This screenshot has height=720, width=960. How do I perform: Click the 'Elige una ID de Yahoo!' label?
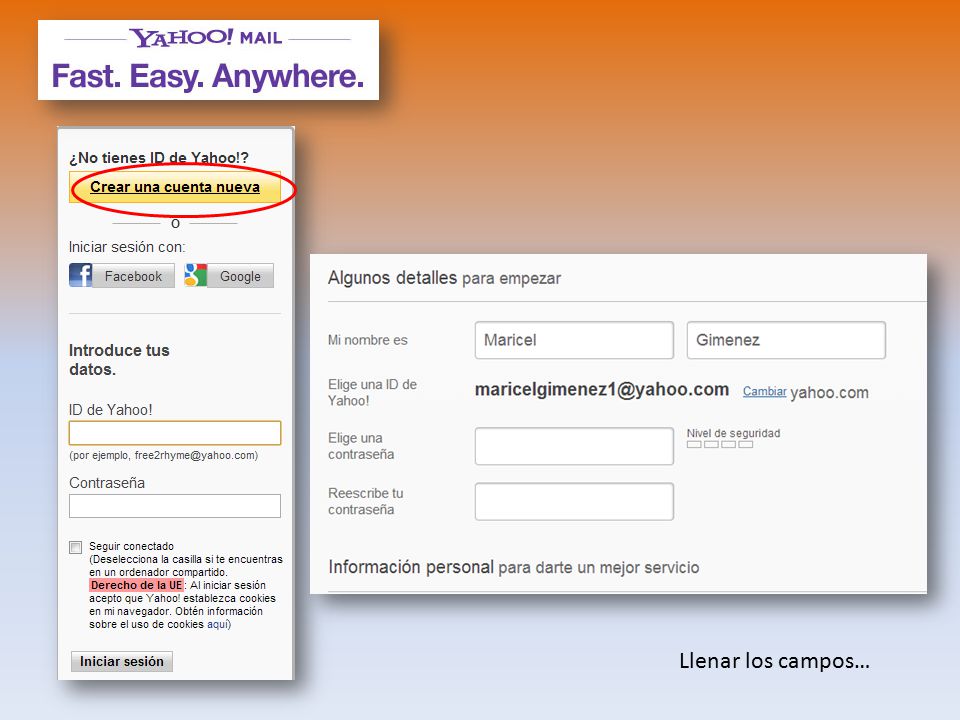372,392
